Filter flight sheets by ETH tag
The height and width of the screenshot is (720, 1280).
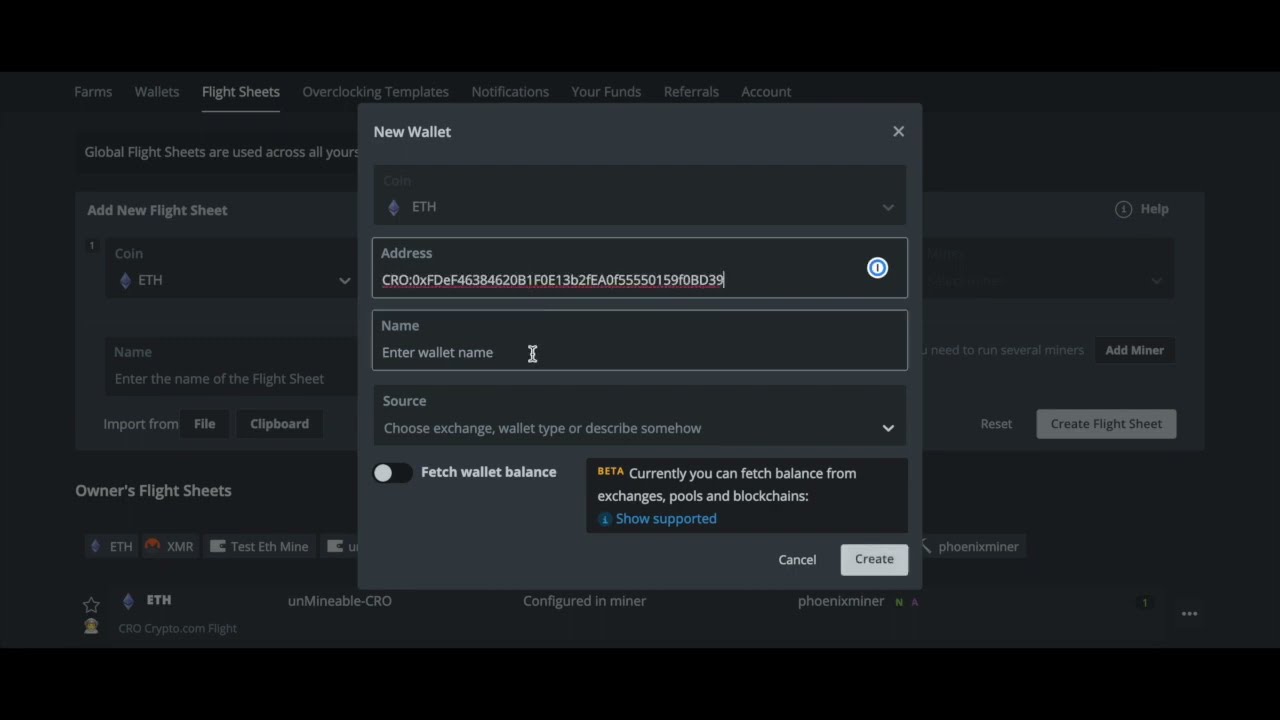point(111,546)
